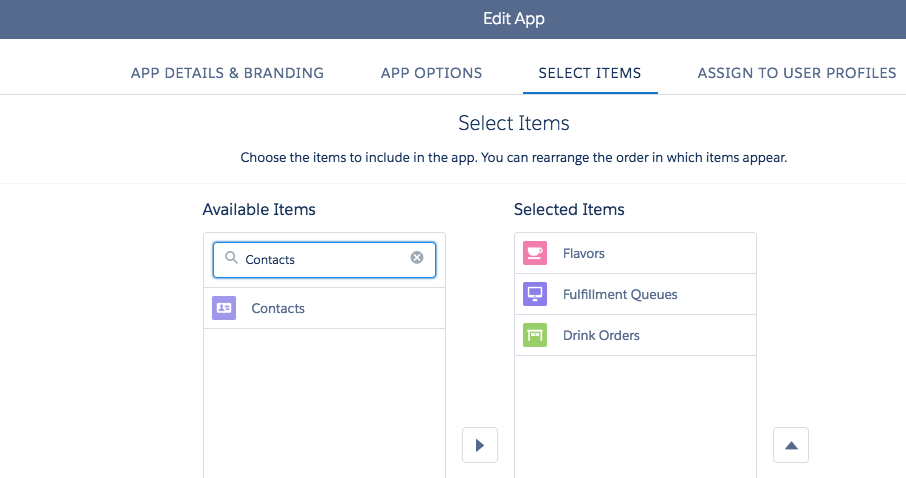Switch to the App Options tab

point(431,73)
